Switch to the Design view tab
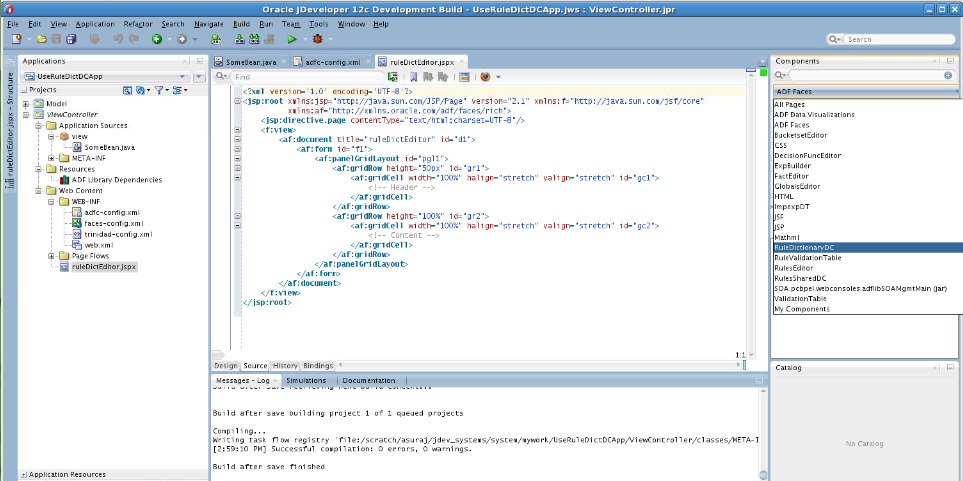The image size is (963, 481). coord(225,366)
